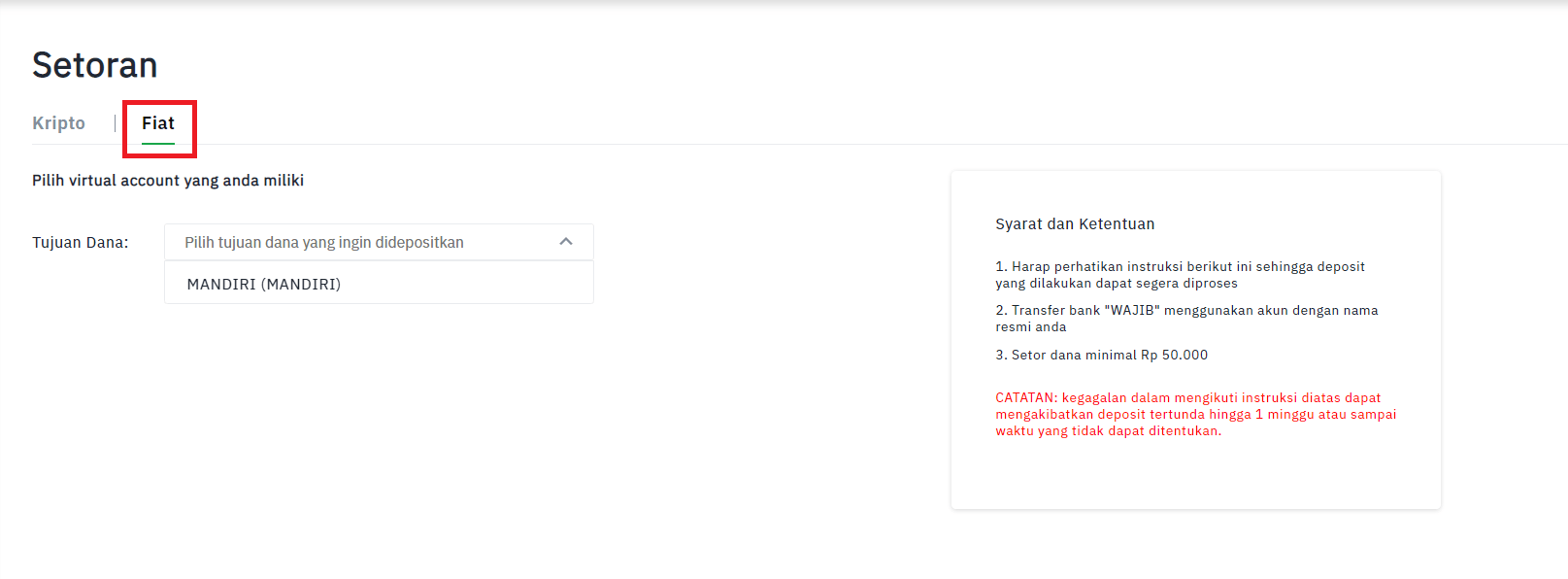Select the Fiat tab

(x=158, y=123)
